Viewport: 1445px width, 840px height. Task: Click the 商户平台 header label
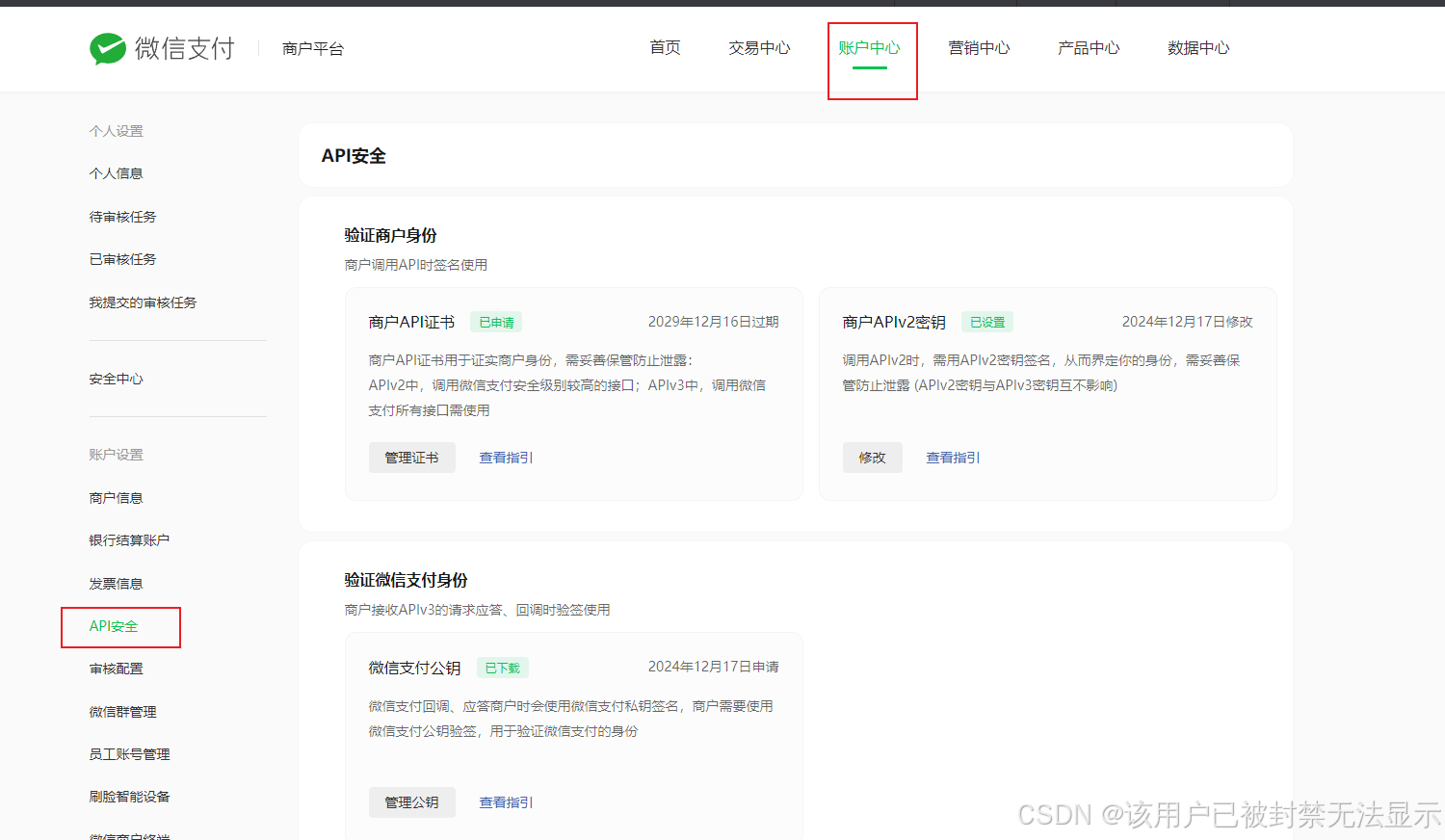313,49
